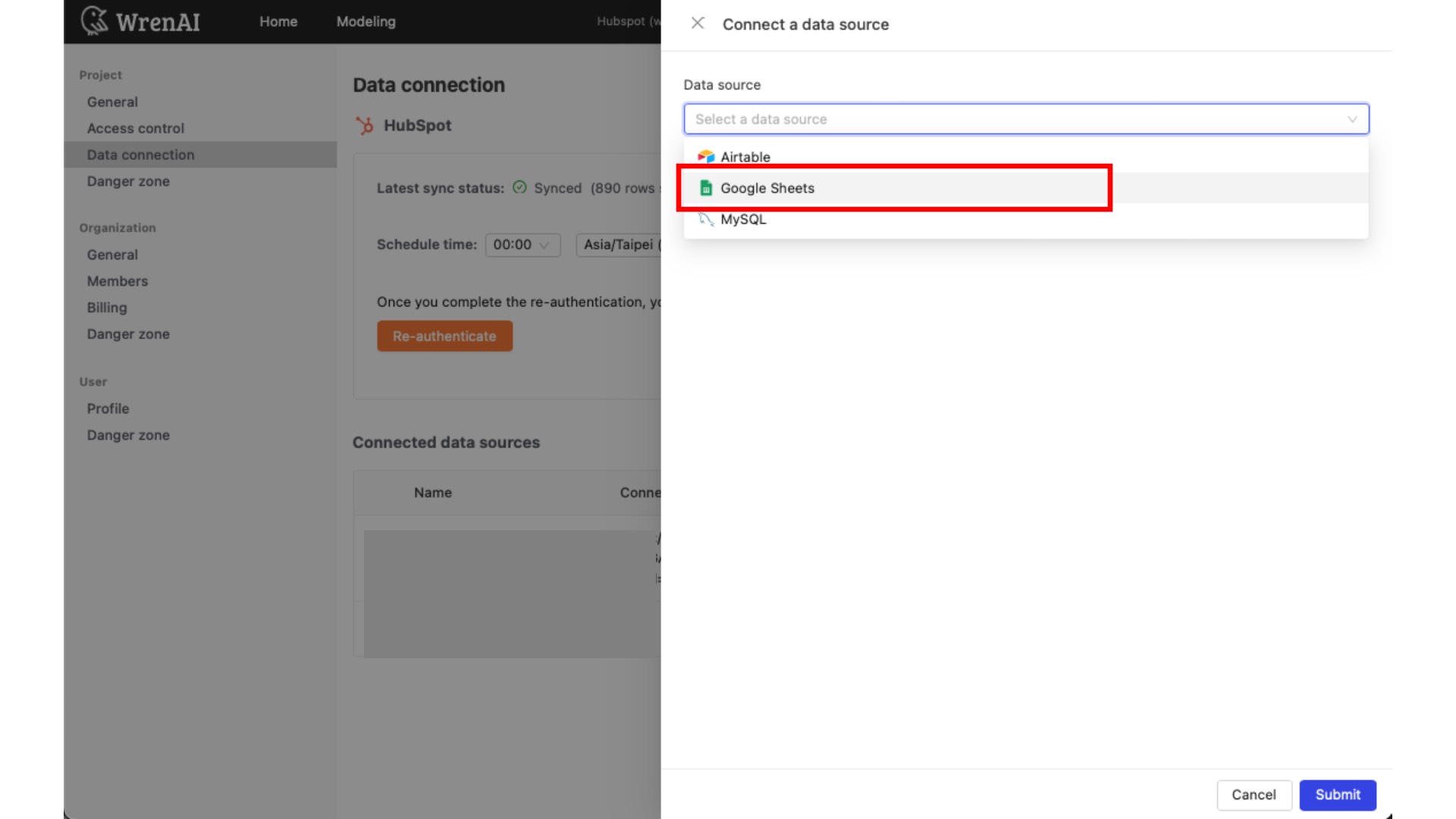
Task: Click the green Synced checkmark icon
Action: [x=519, y=187]
